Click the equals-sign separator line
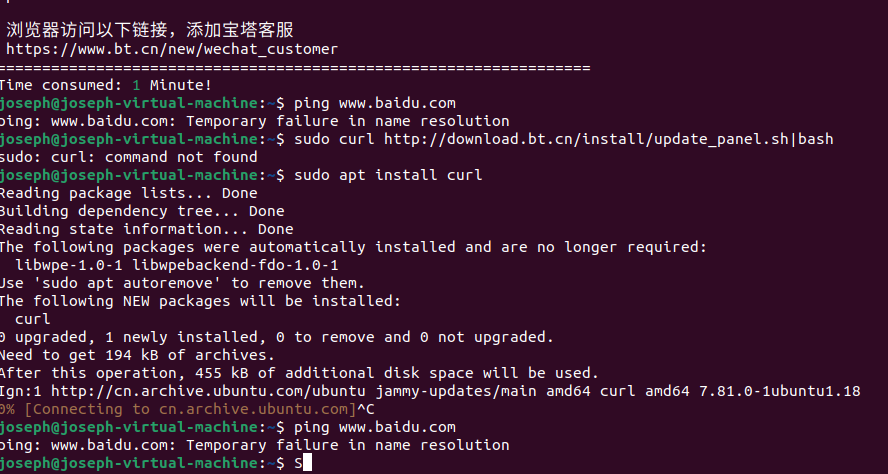The image size is (888, 474). (x=295, y=68)
